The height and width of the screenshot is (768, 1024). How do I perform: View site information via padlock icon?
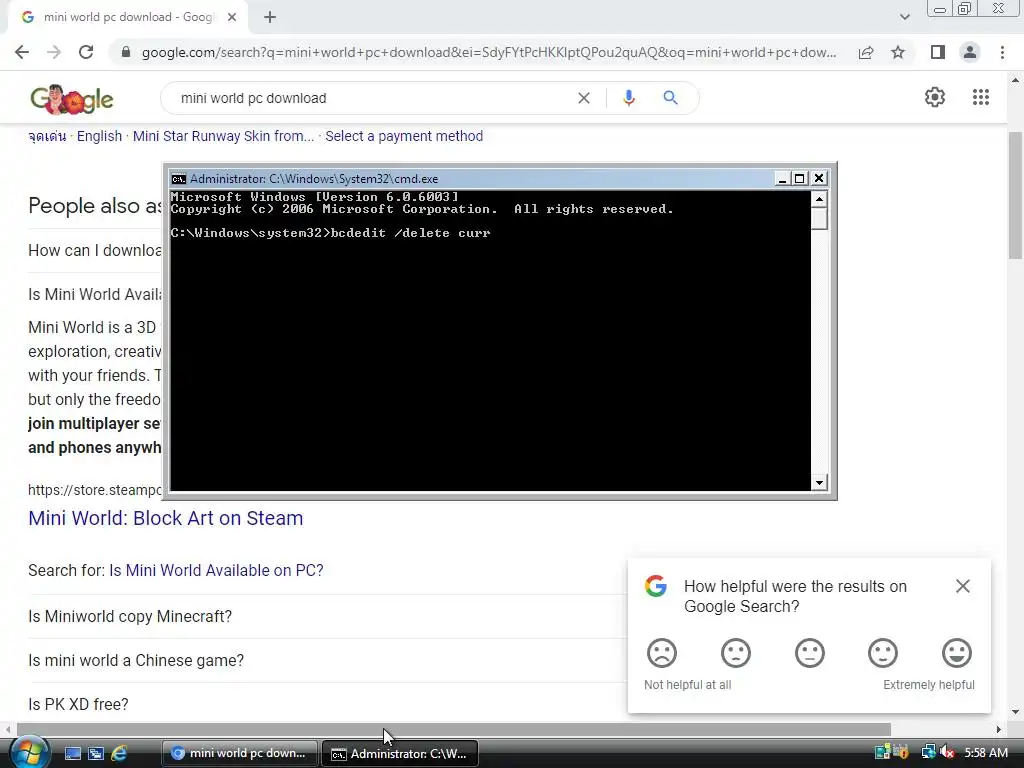tap(126, 52)
